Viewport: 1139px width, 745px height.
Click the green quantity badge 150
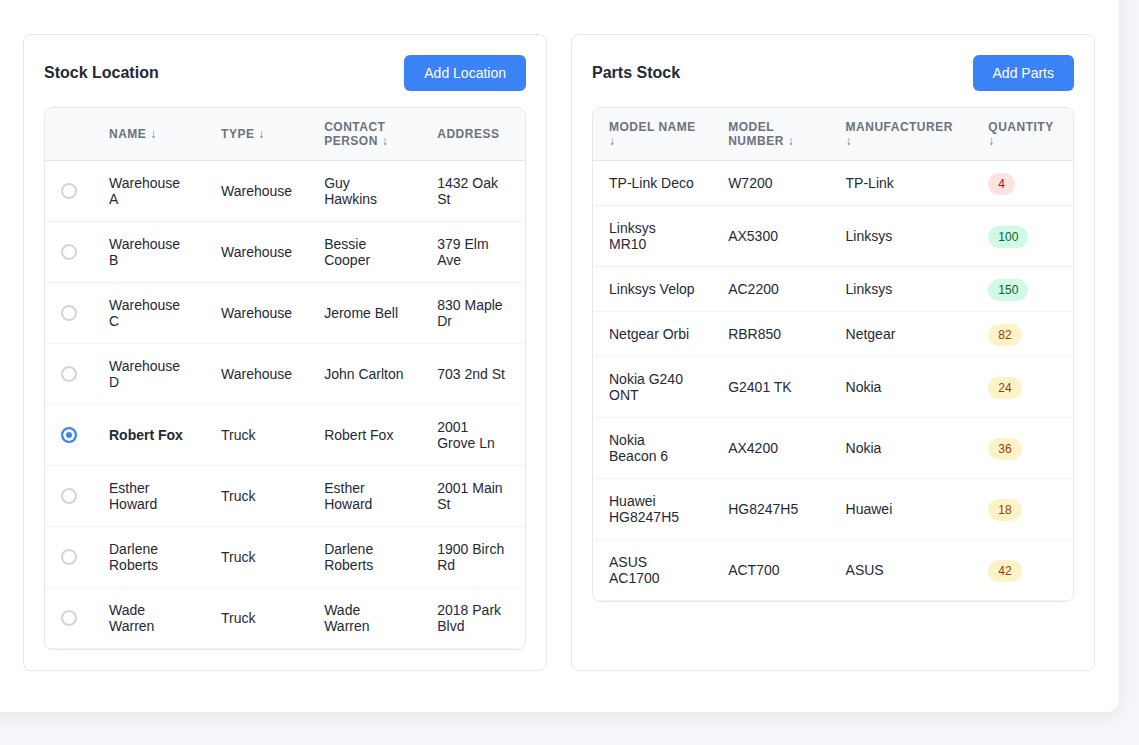pyautogui.click(x=1007, y=290)
